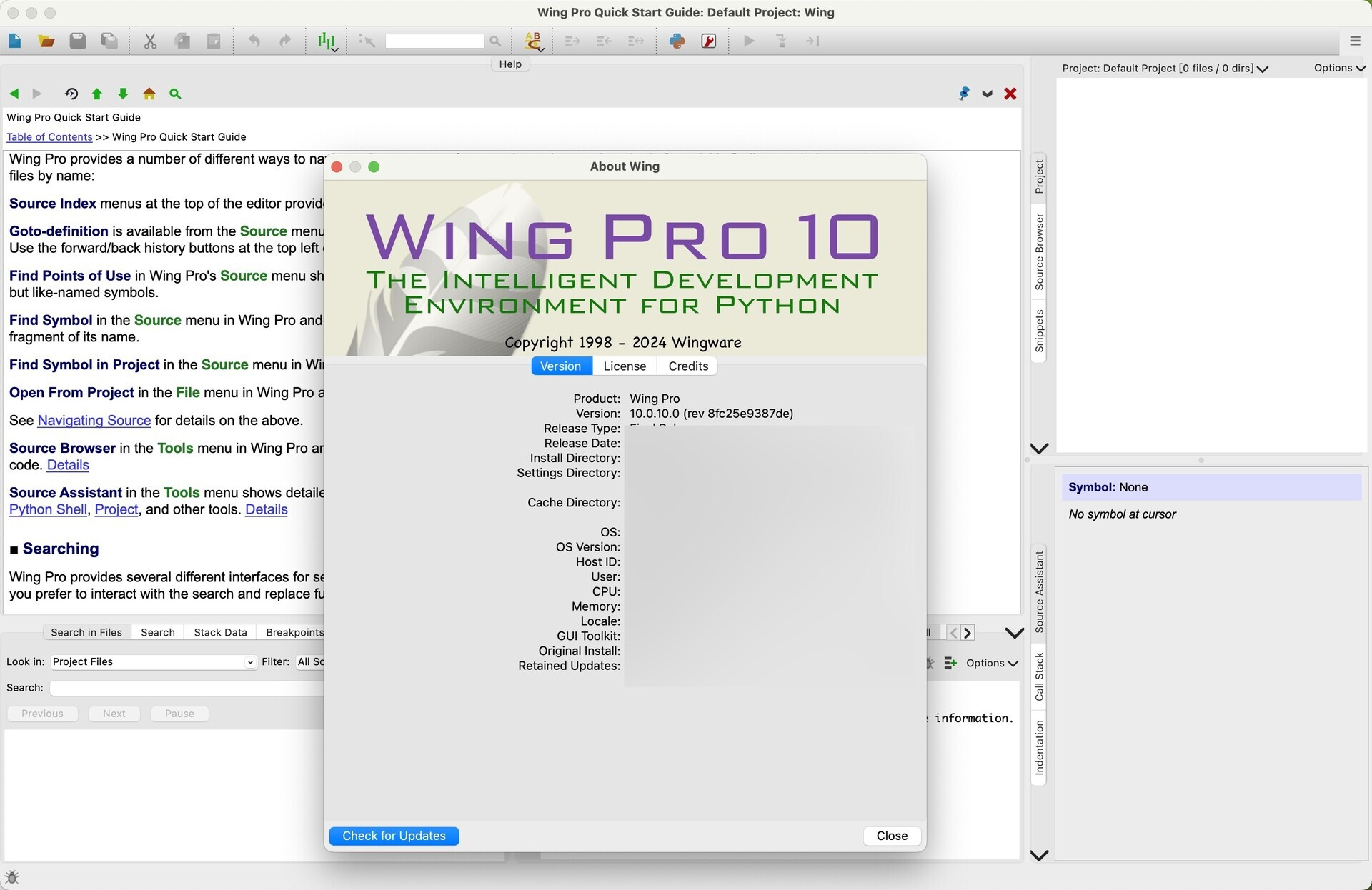Click the Step Into debug icon
The height and width of the screenshot is (890, 1372).
click(781, 41)
